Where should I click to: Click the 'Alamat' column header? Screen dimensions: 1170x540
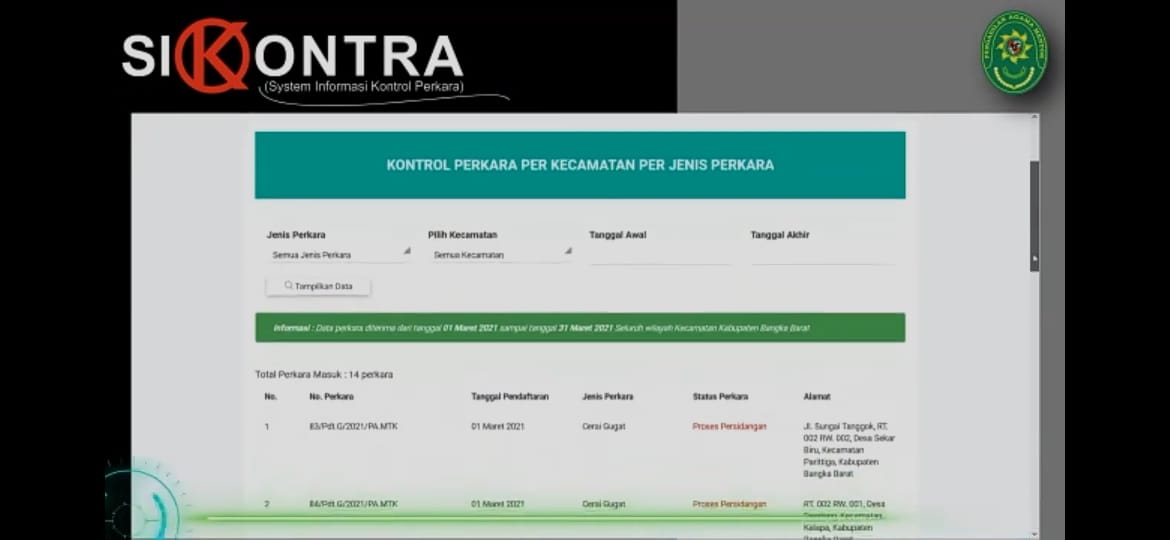pyautogui.click(x=816, y=397)
